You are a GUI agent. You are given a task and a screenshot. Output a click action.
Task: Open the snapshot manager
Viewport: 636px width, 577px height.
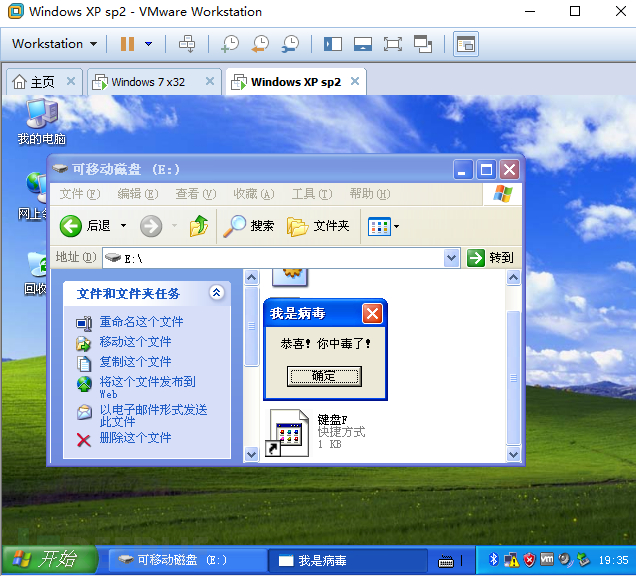(x=290, y=44)
